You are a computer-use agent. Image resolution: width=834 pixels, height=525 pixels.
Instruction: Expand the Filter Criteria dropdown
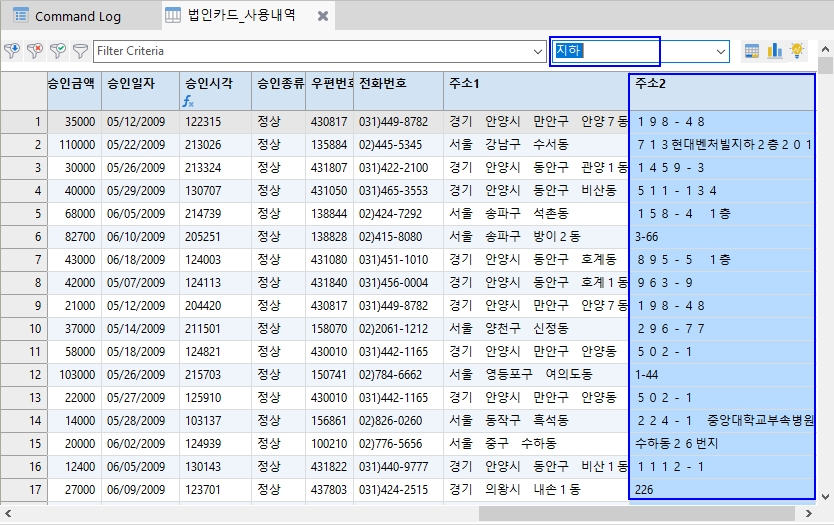538,52
